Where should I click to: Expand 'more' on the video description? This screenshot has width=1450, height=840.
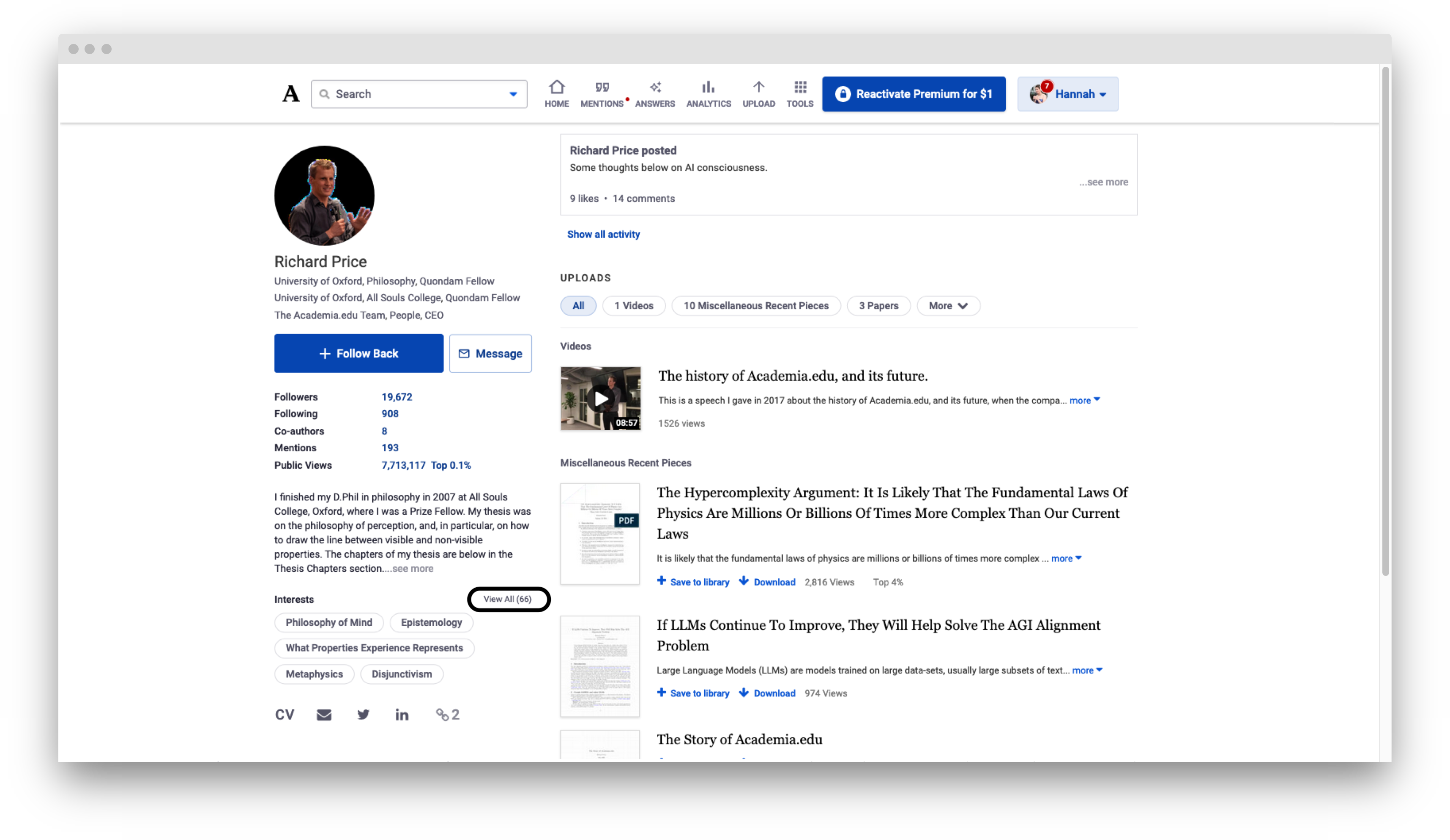point(1084,400)
